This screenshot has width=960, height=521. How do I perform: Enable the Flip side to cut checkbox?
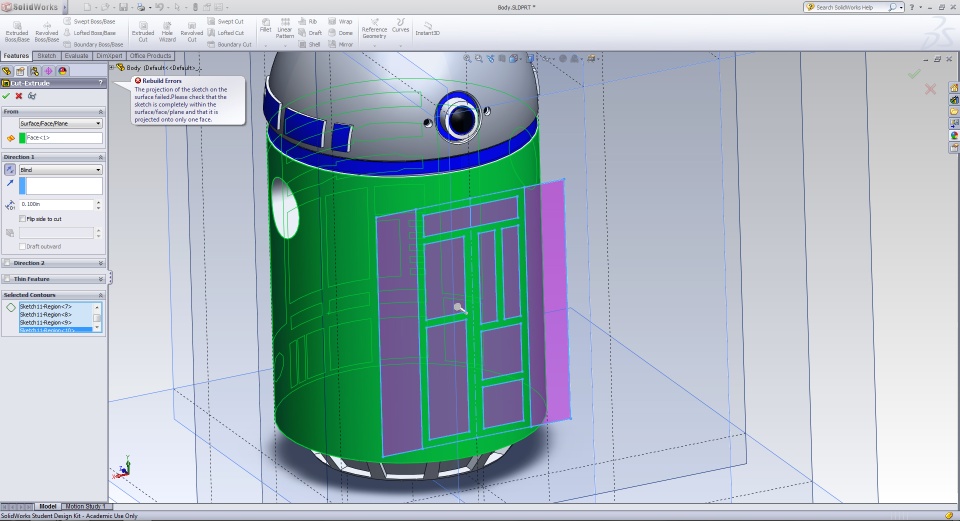coord(23,218)
